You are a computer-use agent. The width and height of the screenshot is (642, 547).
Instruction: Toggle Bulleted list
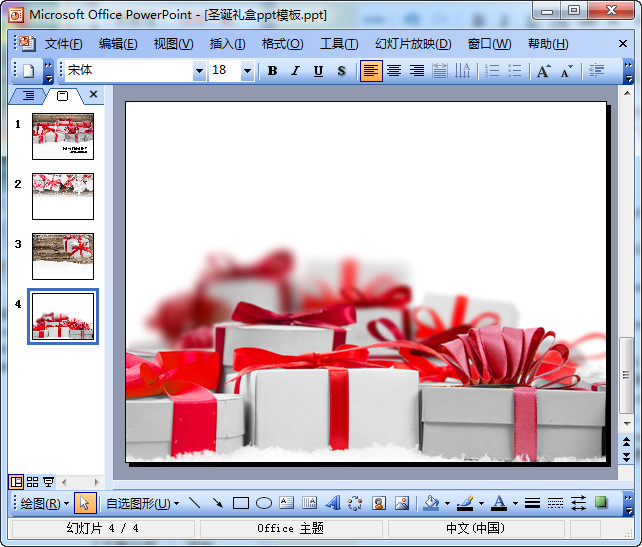515,71
